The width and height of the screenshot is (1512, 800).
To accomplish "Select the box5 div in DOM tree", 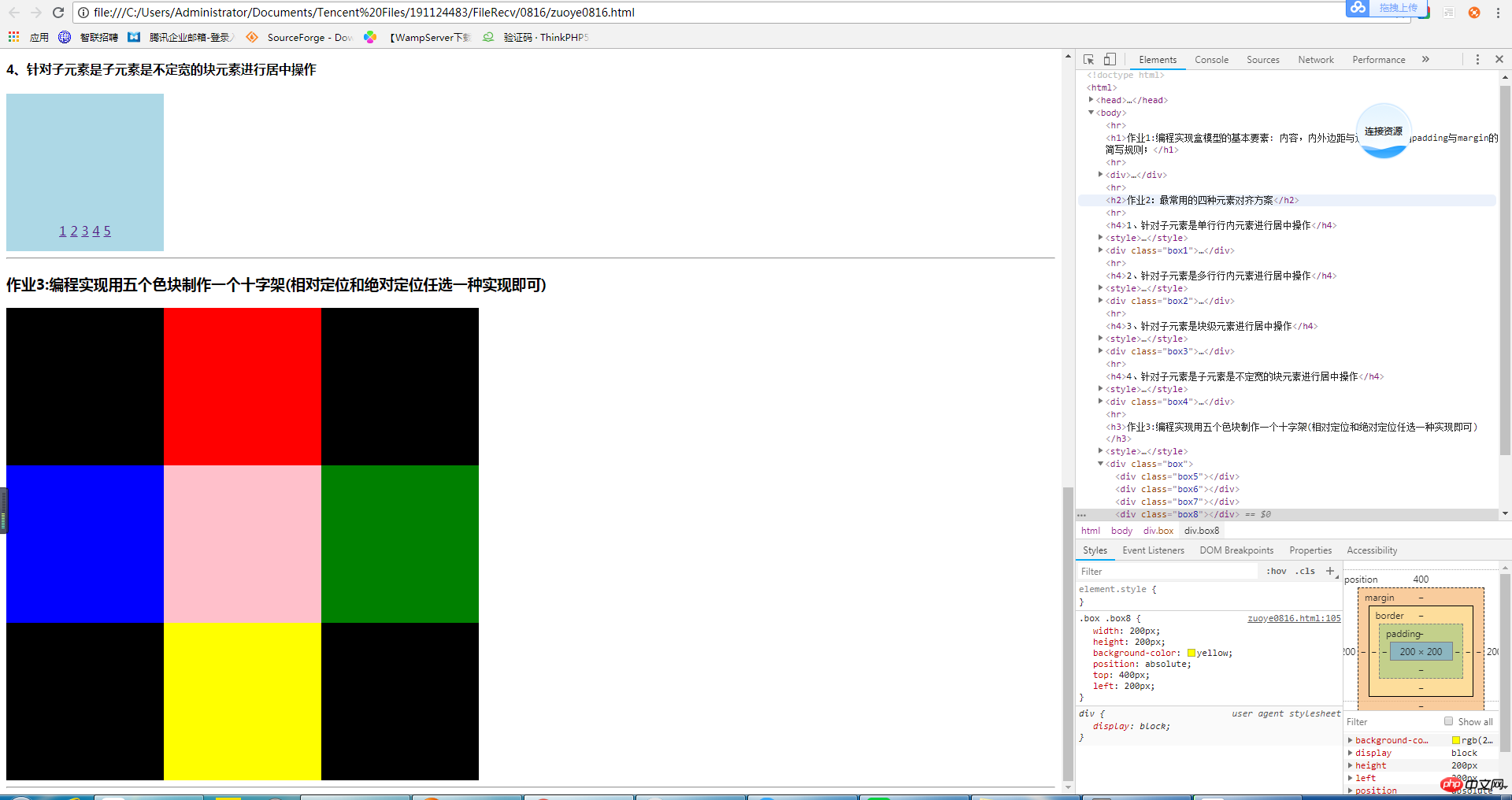I will [1177, 476].
